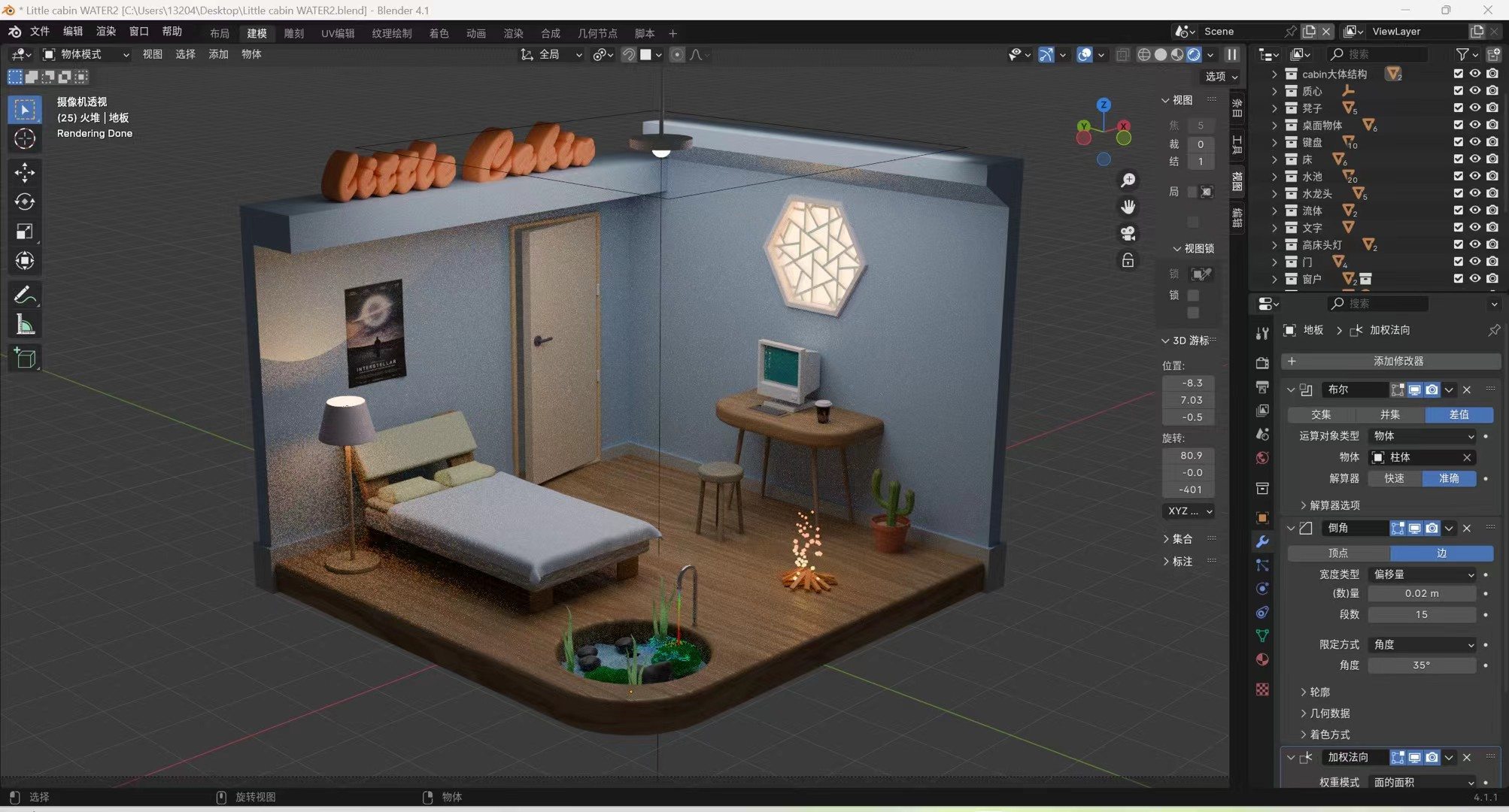Select the 3D Cursor tool
This screenshot has width=1509, height=812.
point(25,139)
